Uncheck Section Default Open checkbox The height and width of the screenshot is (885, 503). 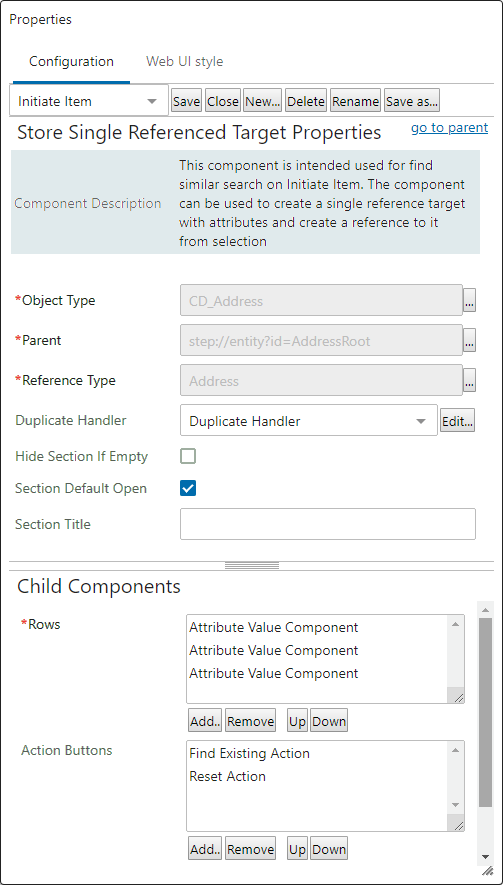point(188,488)
